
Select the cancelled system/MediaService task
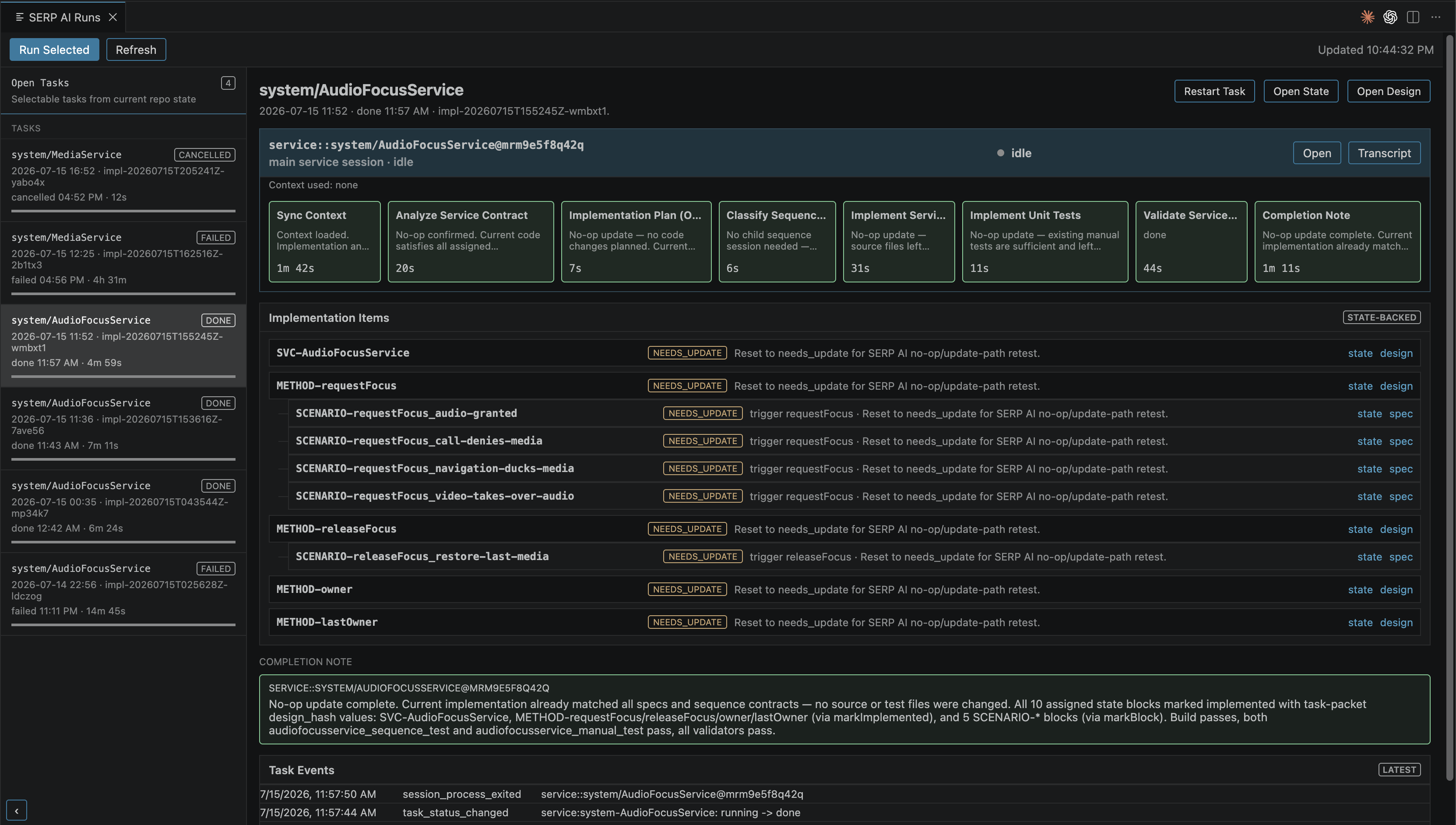tap(123, 180)
